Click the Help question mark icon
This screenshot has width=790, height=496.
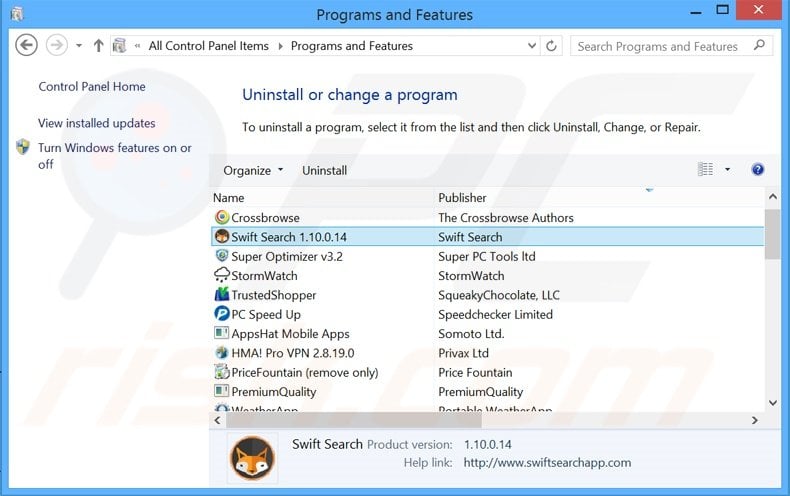point(757,170)
